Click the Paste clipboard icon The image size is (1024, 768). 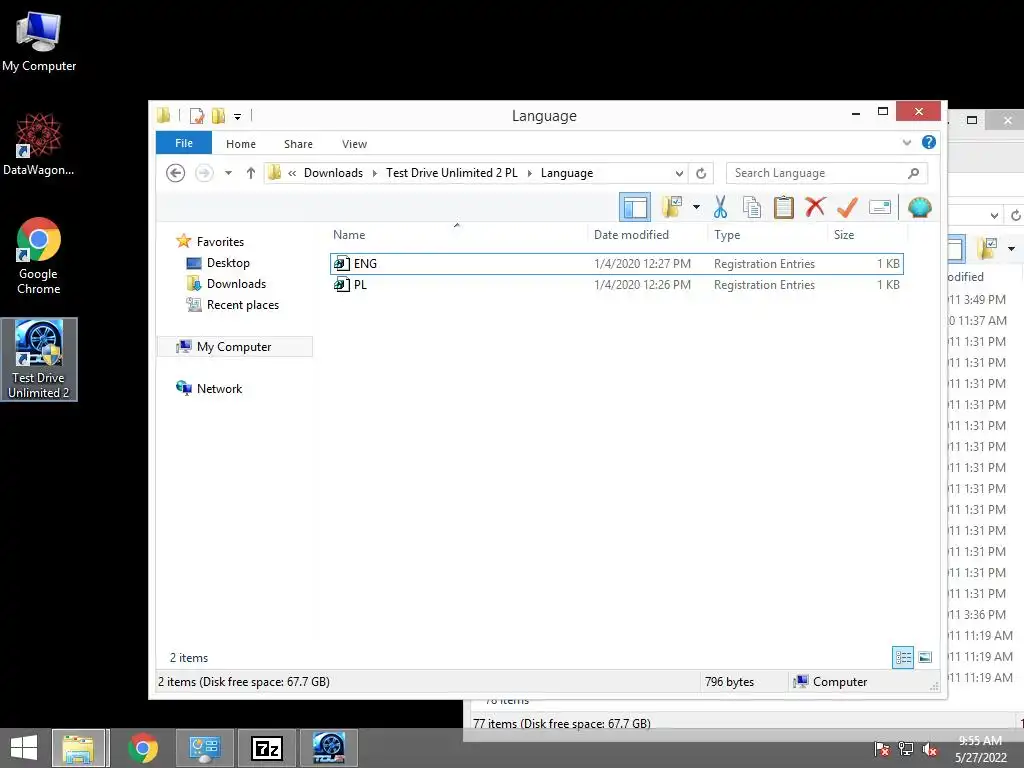coord(783,207)
